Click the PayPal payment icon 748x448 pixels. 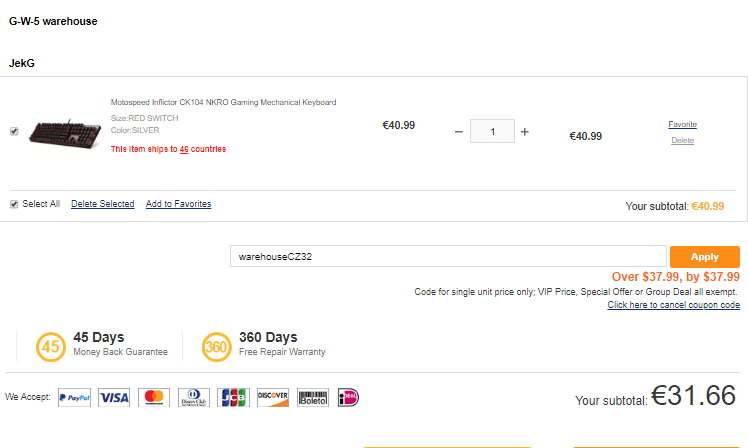(74, 397)
